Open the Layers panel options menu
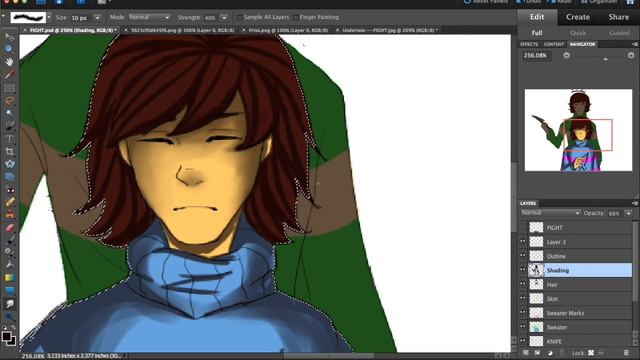The image size is (640, 360). coord(634,203)
